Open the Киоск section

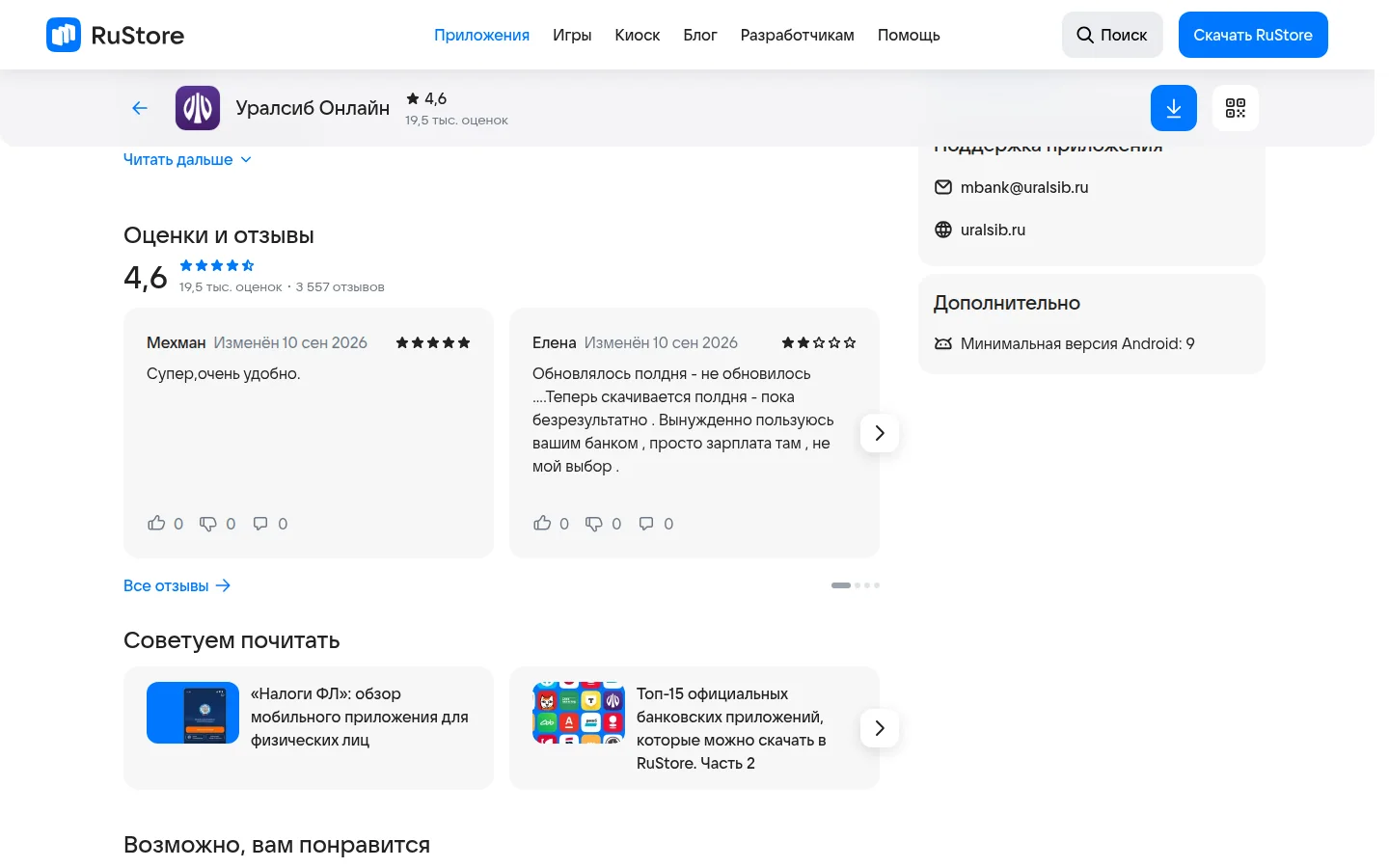[638, 35]
